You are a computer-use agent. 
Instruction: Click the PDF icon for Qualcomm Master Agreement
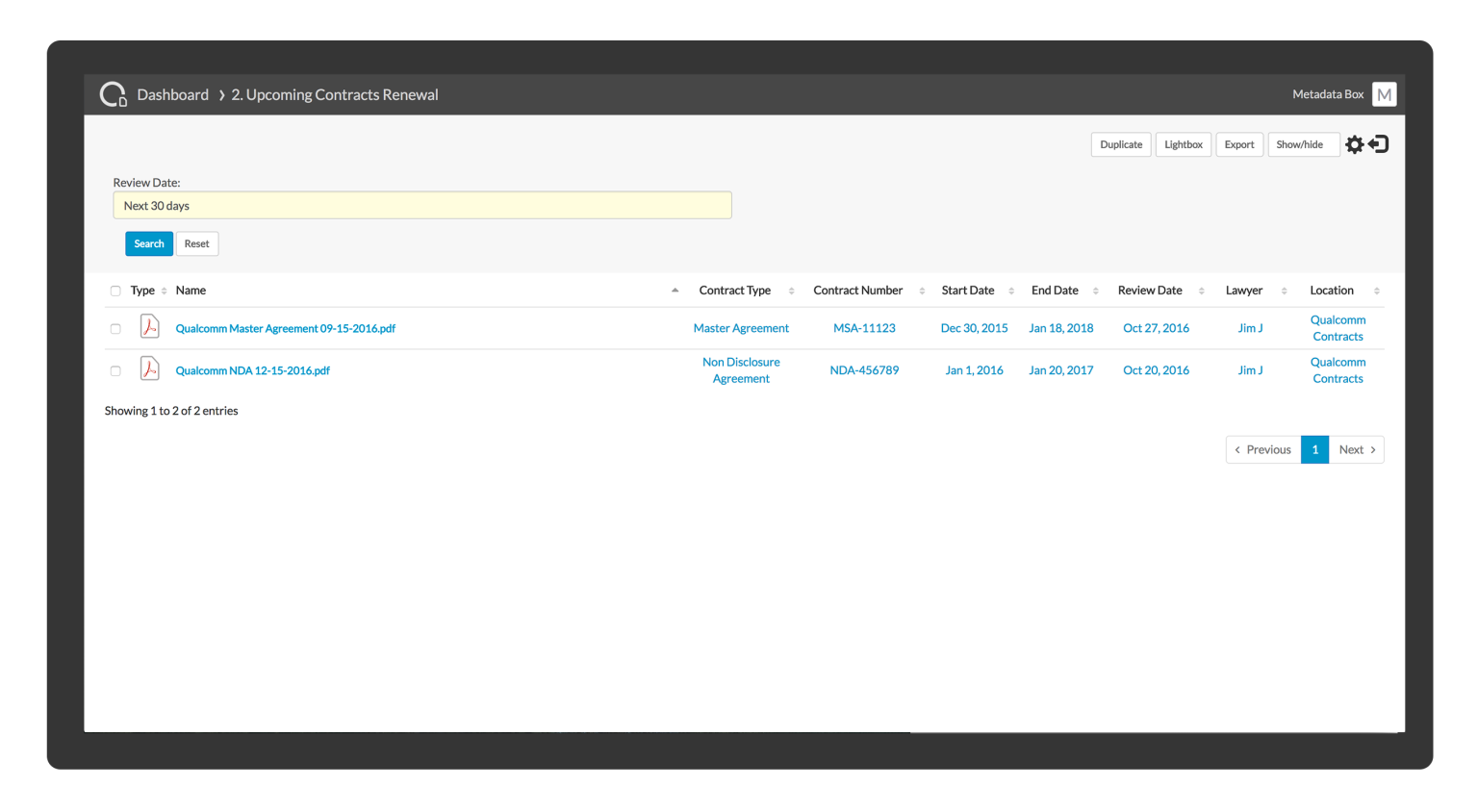(150, 327)
